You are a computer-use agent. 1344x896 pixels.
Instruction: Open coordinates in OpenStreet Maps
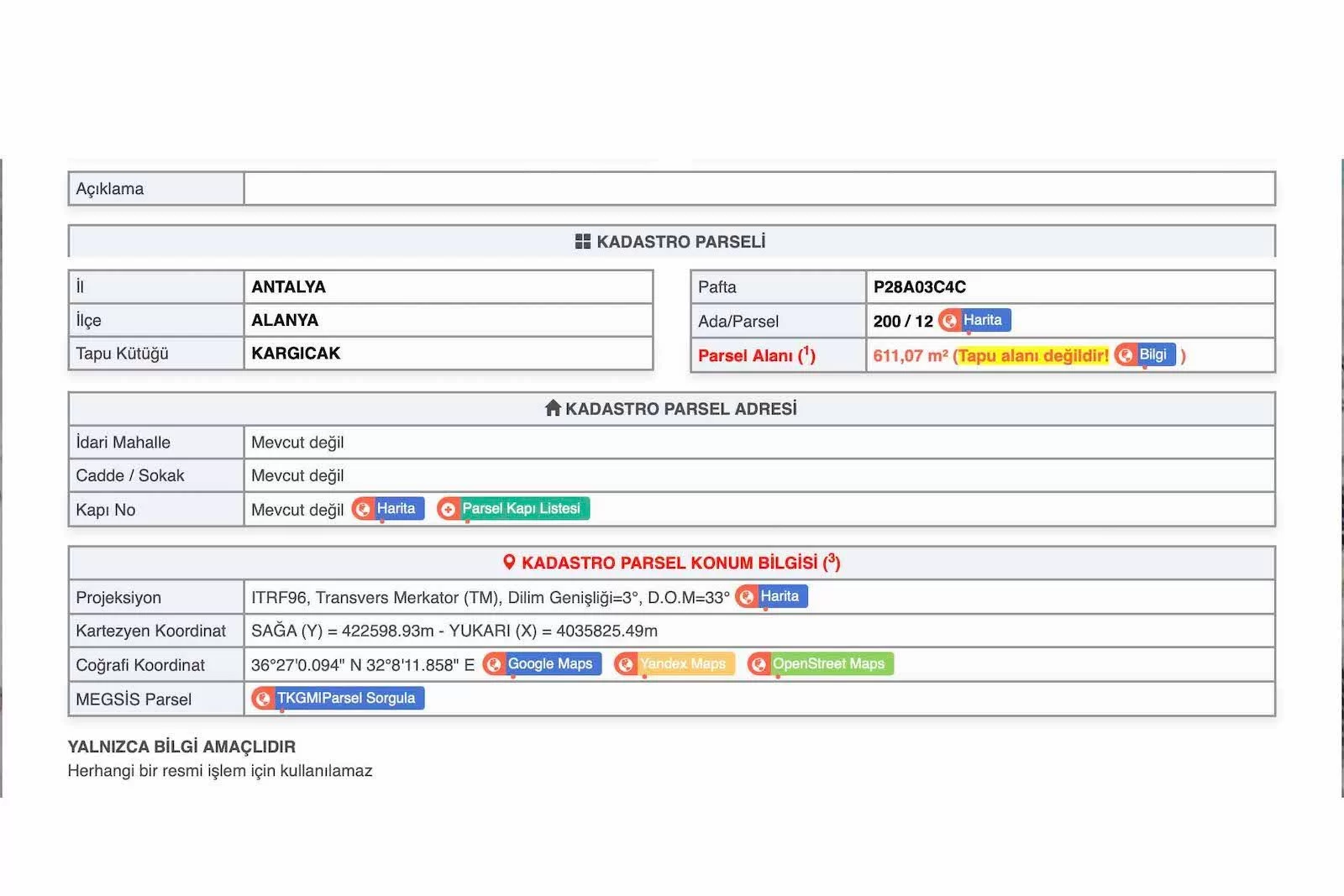click(x=821, y=664)
